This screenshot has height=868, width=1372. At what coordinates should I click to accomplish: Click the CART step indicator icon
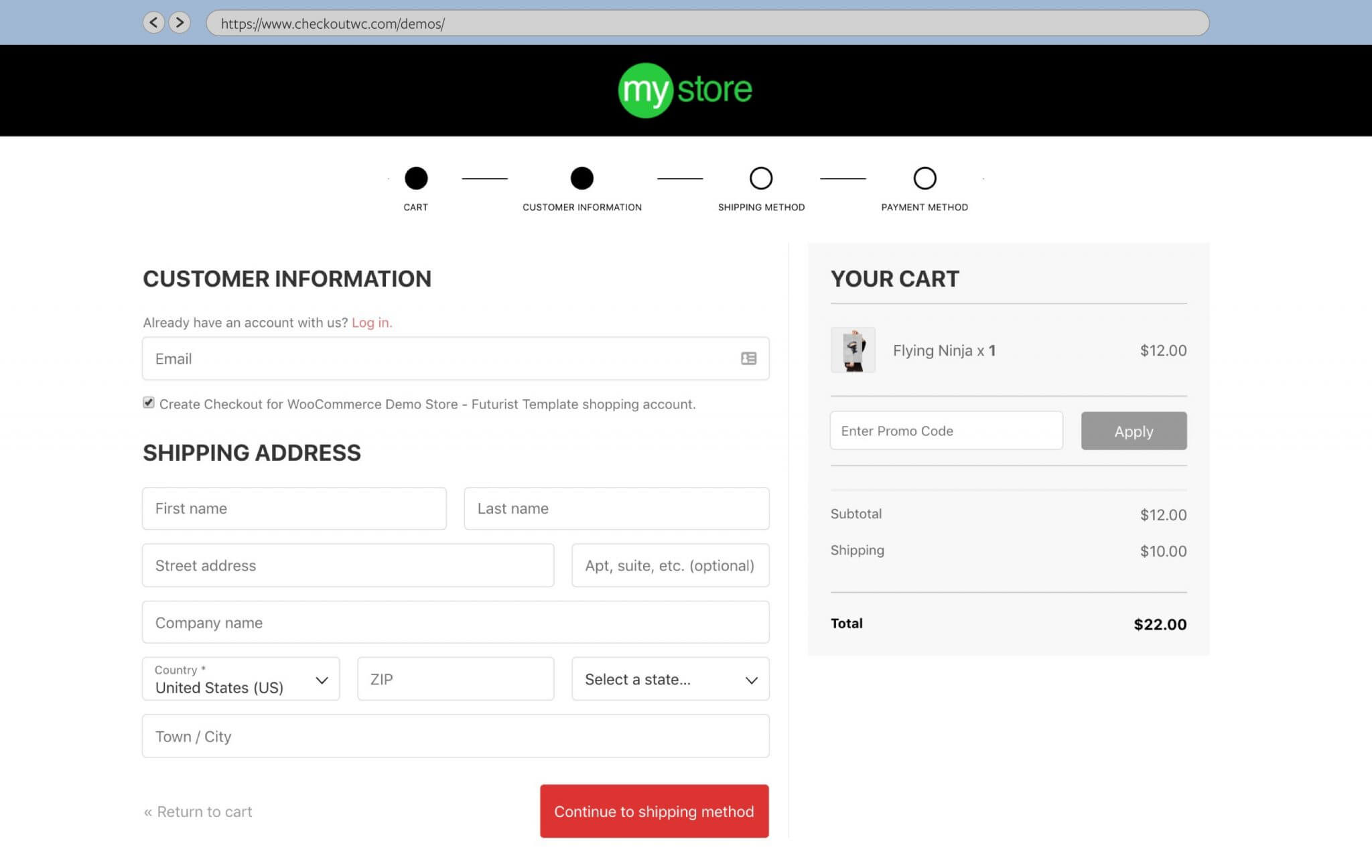tap(416, 178)
